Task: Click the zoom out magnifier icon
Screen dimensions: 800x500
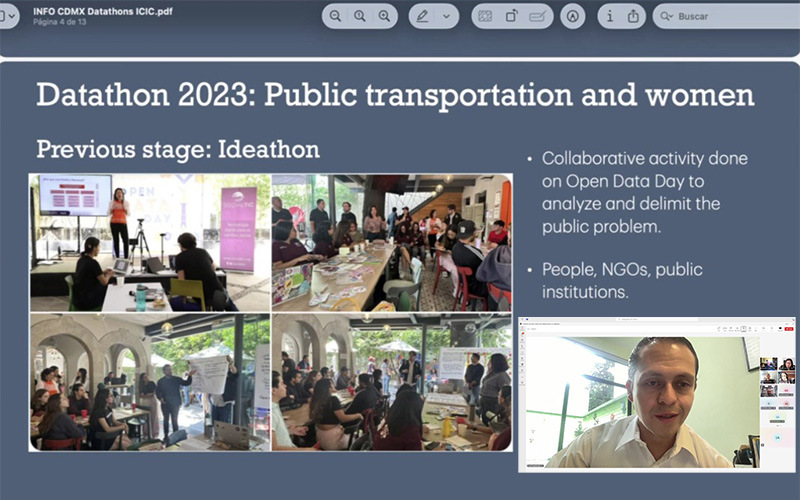Action: [335, 16]
